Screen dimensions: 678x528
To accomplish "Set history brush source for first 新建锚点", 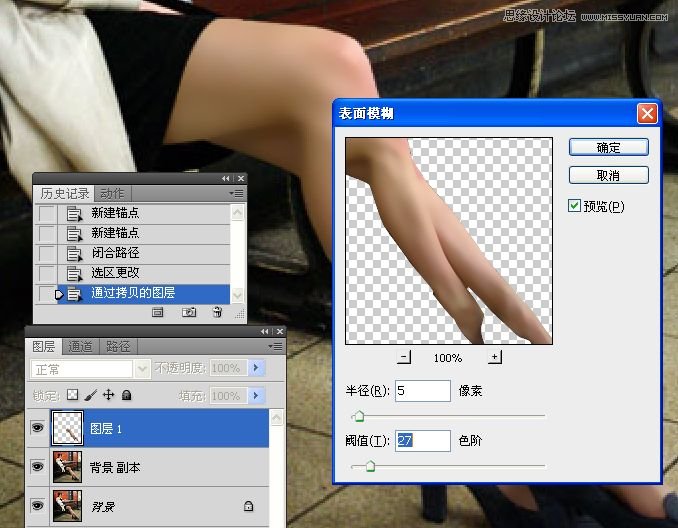I will coord(47,213).
